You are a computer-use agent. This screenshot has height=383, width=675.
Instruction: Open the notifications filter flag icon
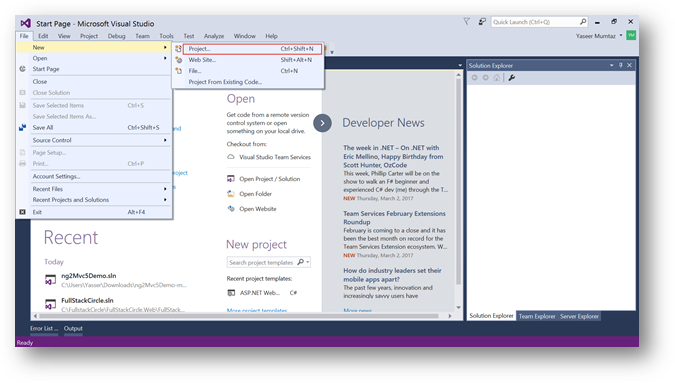[x=467, y=22]
